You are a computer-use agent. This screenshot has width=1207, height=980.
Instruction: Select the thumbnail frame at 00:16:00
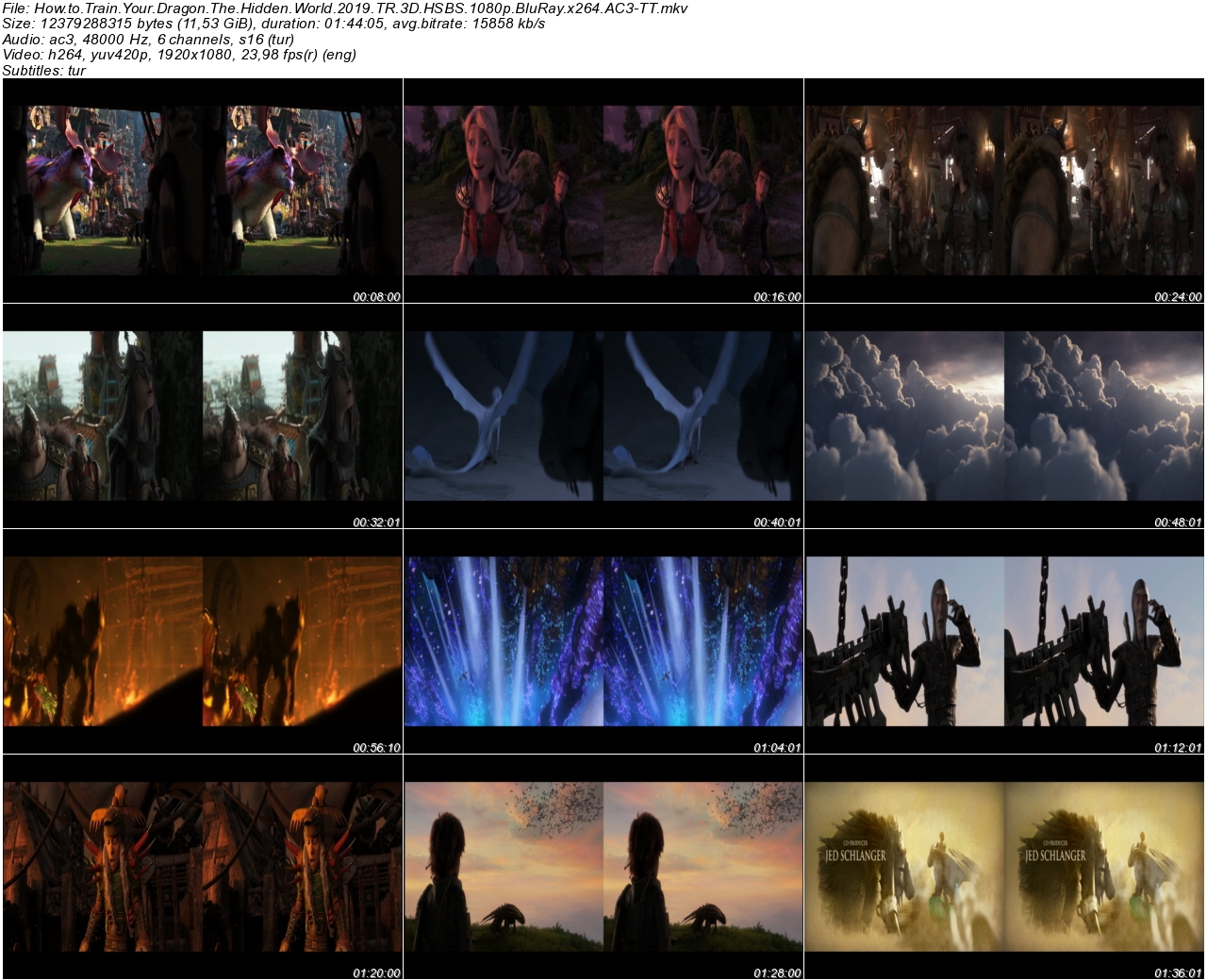603,191
